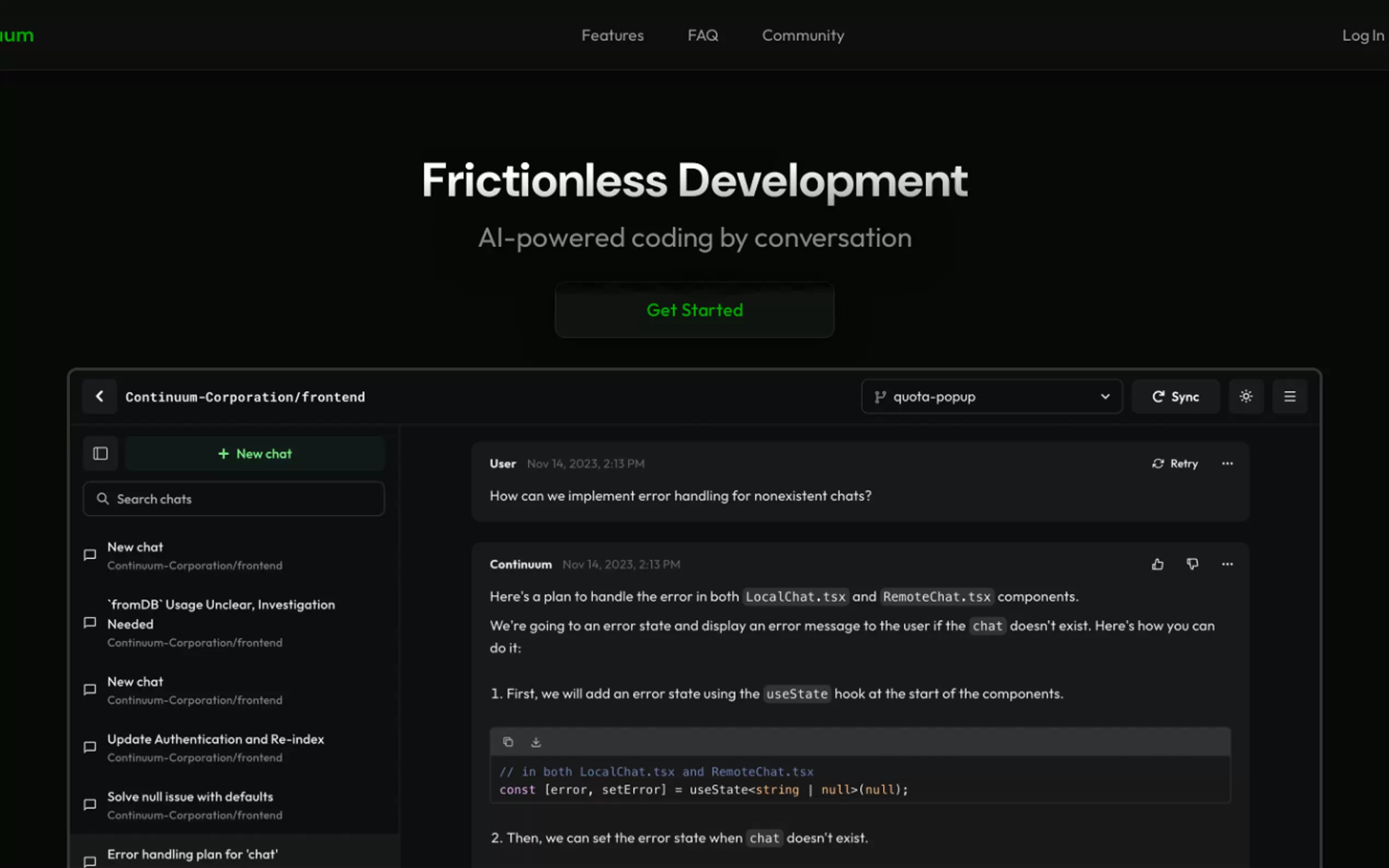The image size is (1389, 868).
Task: Download the code block snippet
Action: click(536, 742)
